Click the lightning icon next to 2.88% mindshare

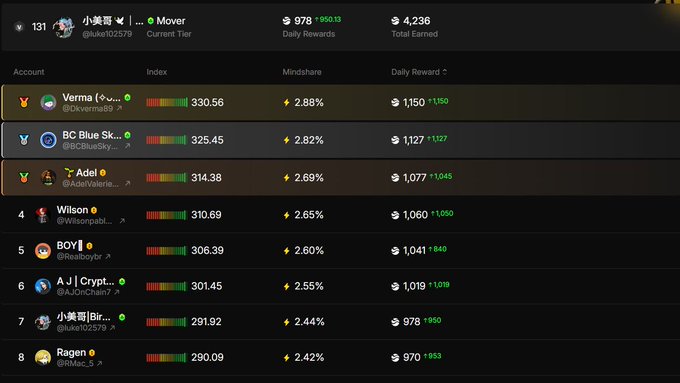tap(287, 102)
